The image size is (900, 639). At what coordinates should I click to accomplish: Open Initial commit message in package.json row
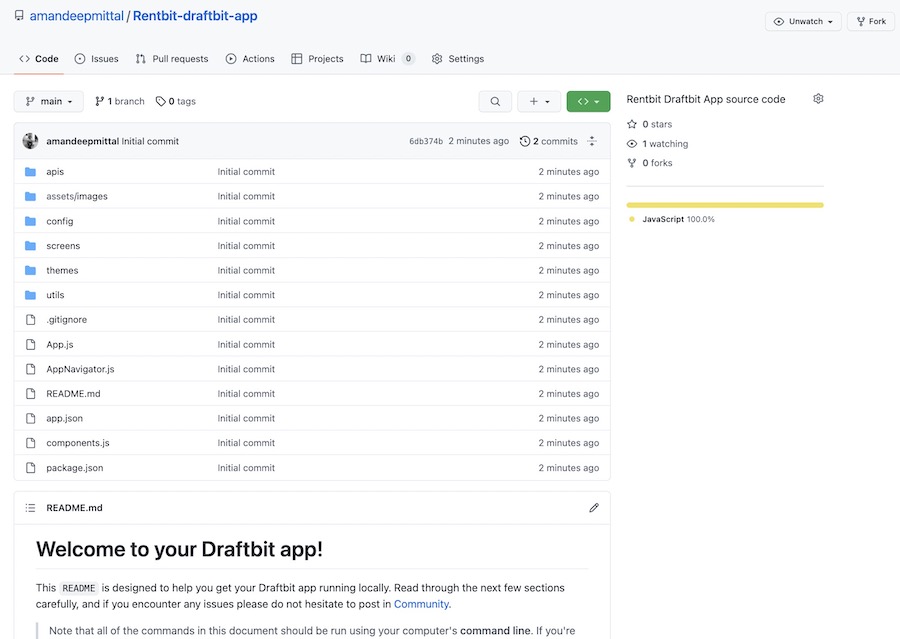tap(246, 468)
